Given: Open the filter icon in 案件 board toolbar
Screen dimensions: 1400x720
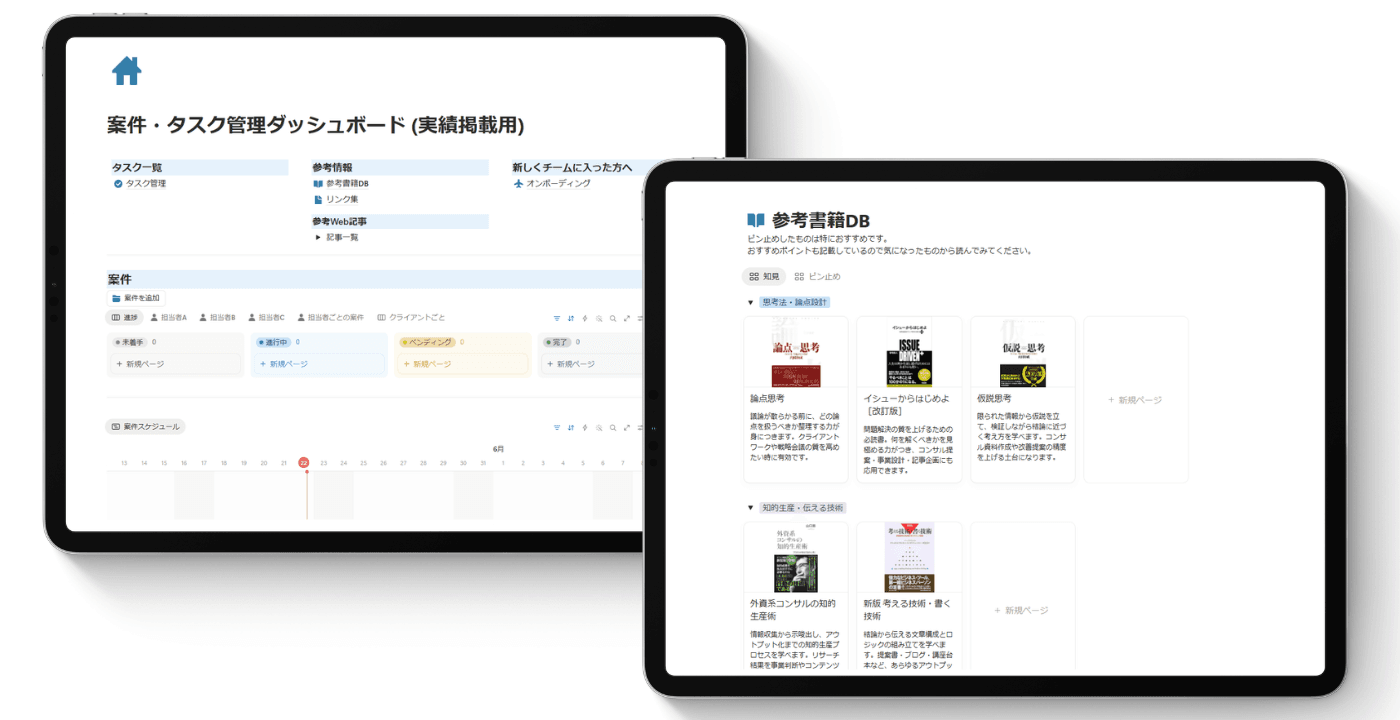Looking at the screenshot, I should (557, 318).
